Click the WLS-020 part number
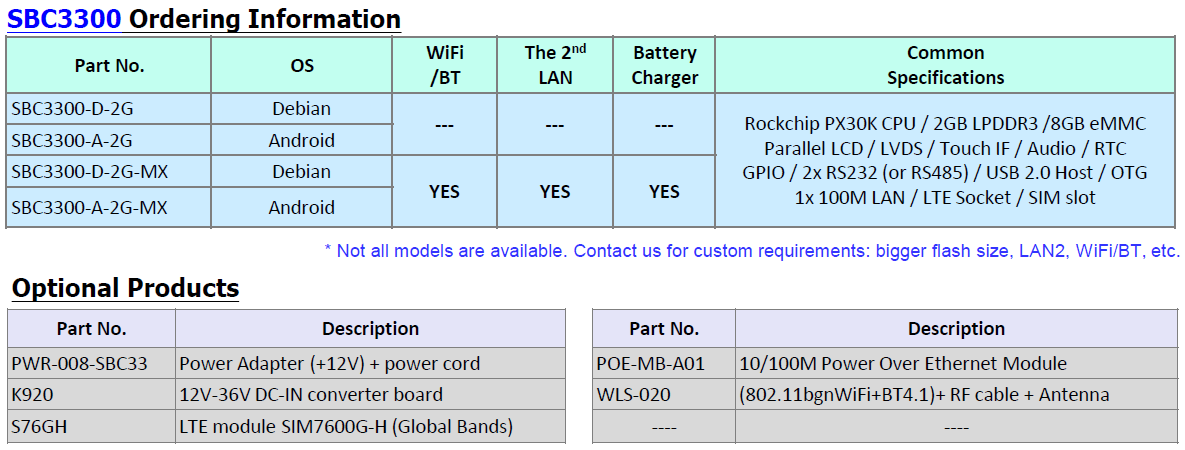This screenshot has height=450, width=1185. point(633,395)
